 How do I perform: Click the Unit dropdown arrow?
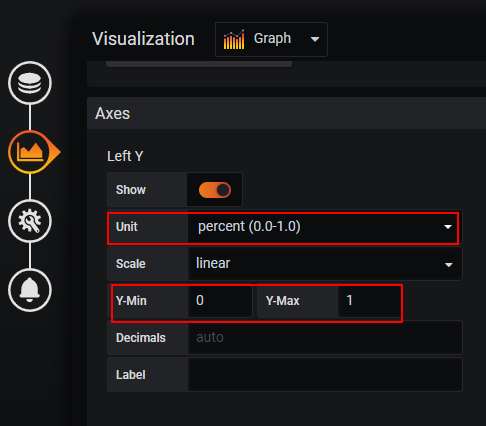tap(448, 227)
